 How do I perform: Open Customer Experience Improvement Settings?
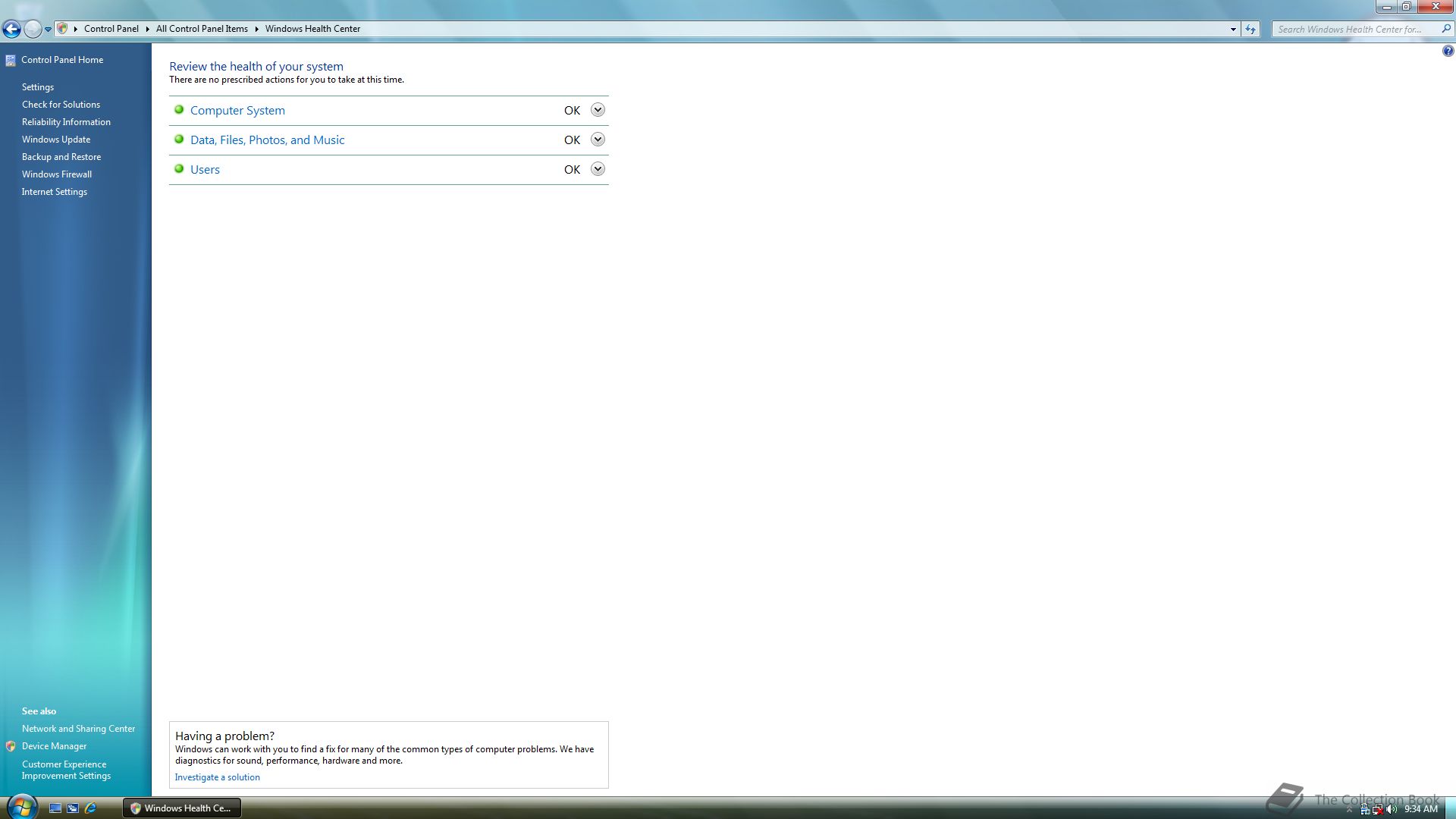point(66,770)
